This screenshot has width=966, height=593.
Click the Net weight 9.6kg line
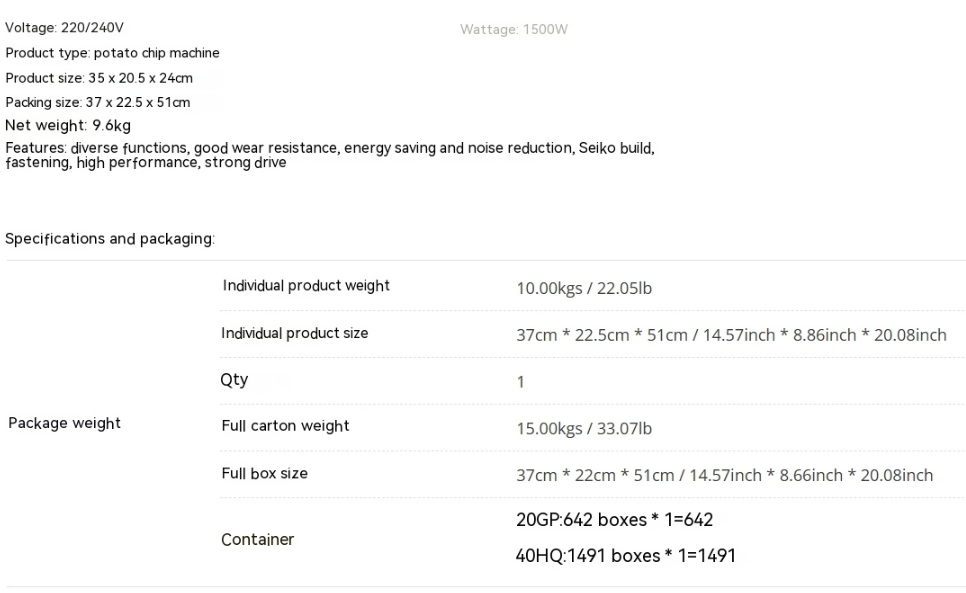[68, 126]
